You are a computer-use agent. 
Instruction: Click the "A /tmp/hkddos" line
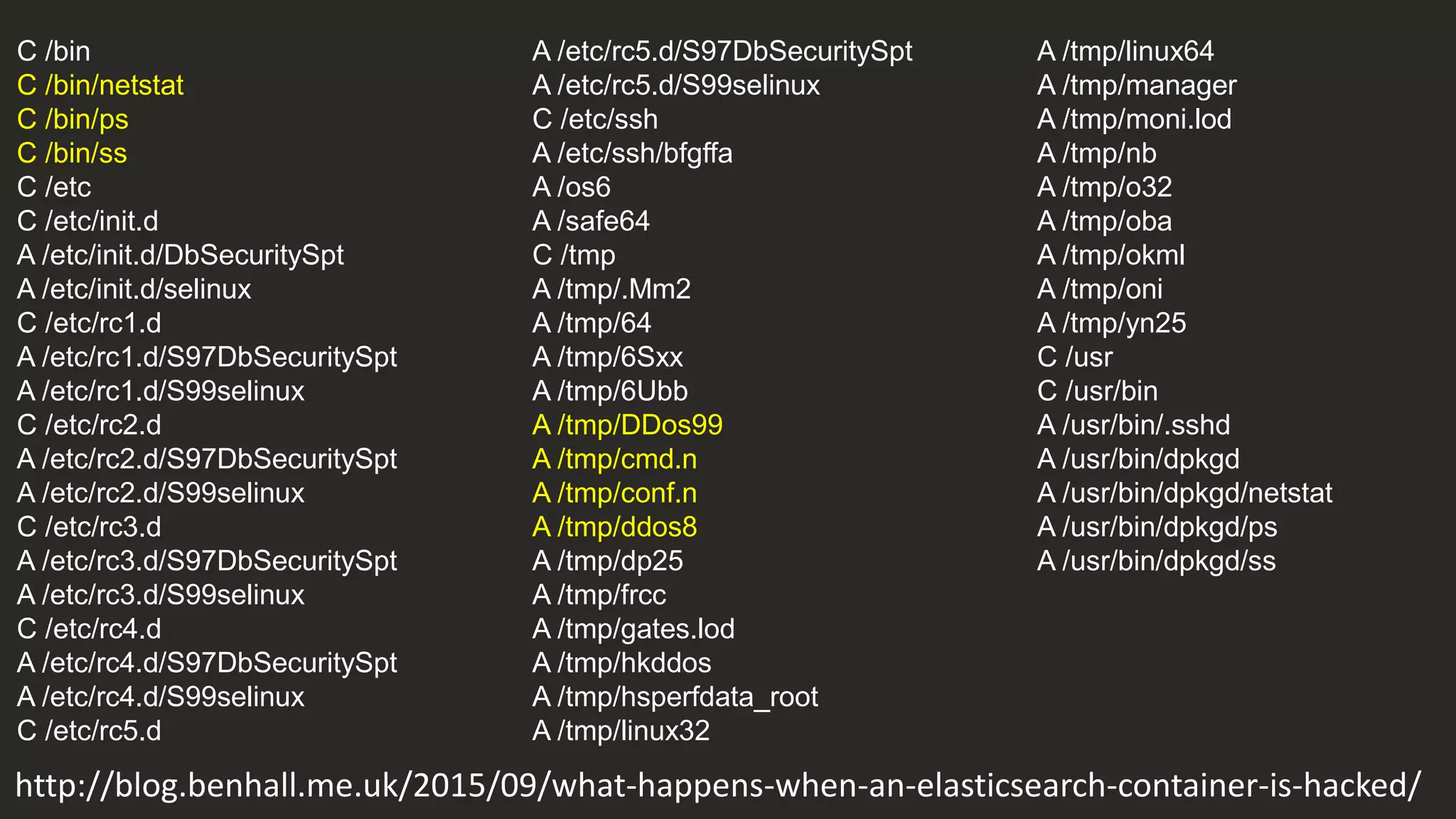point(621,663)
